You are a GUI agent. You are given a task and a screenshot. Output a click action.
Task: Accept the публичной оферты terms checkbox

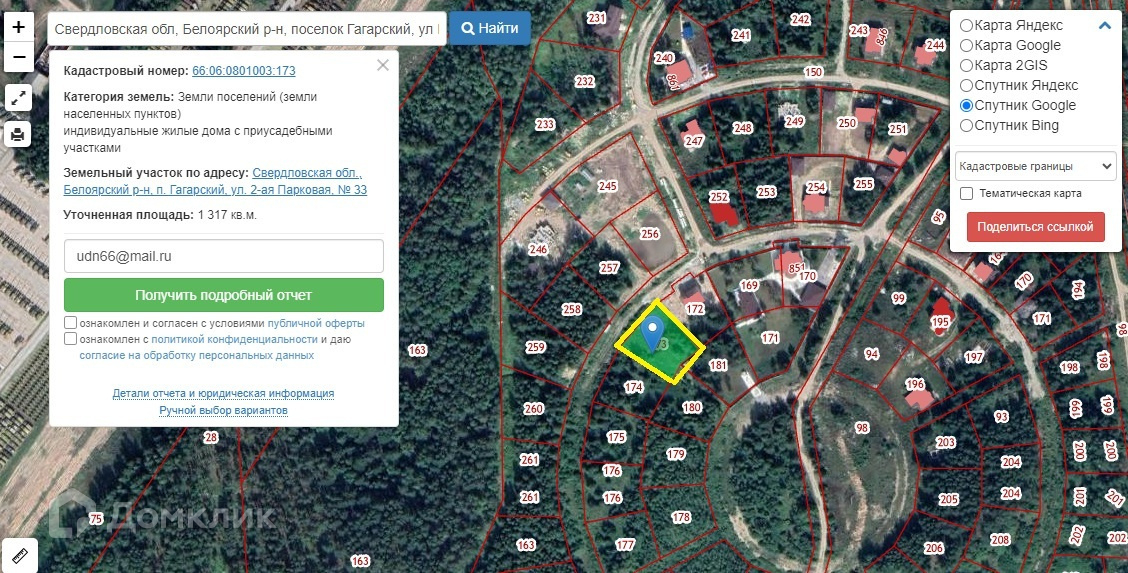click(70, 323)
